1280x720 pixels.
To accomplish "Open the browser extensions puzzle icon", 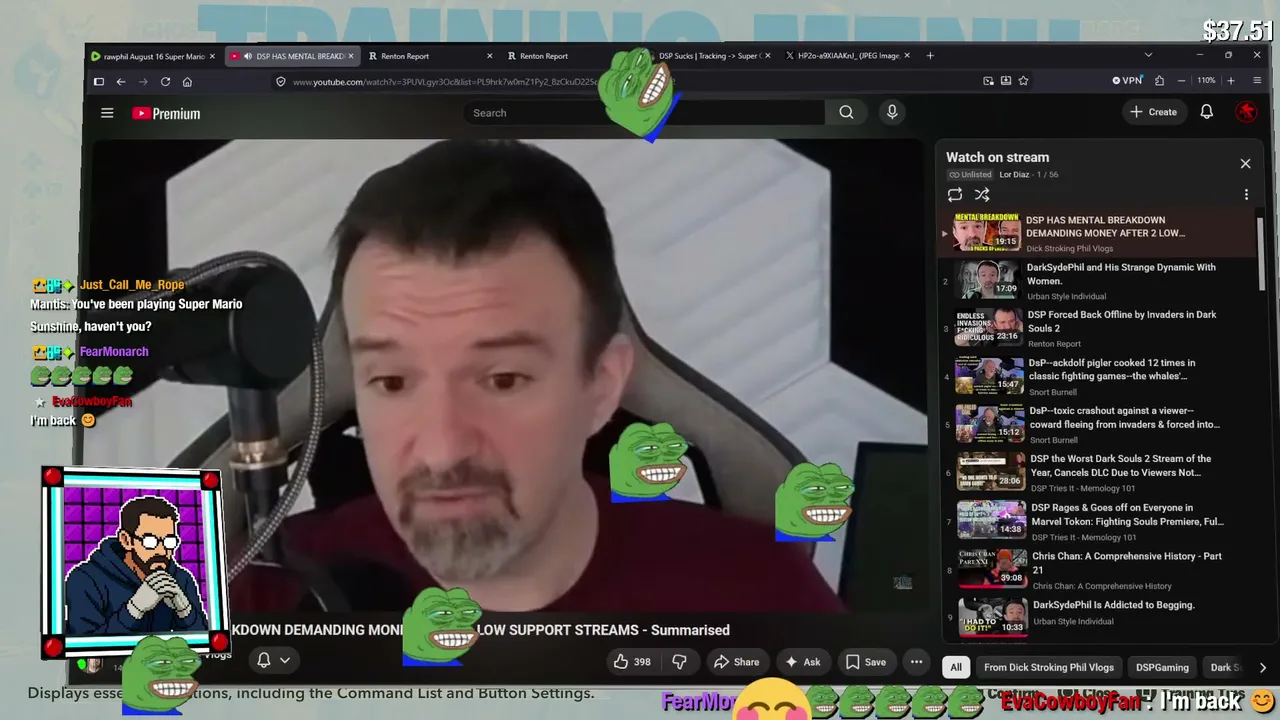I will (x=1159, y=81).
